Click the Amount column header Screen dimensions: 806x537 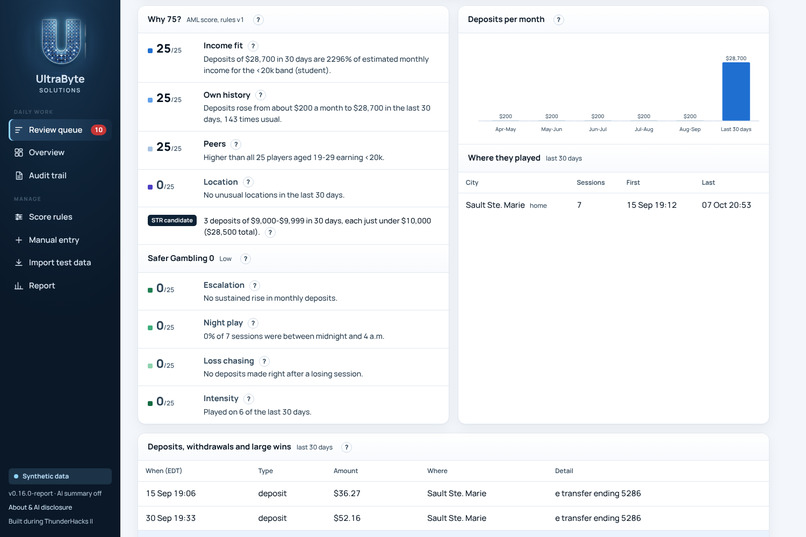tap(345, 471)
